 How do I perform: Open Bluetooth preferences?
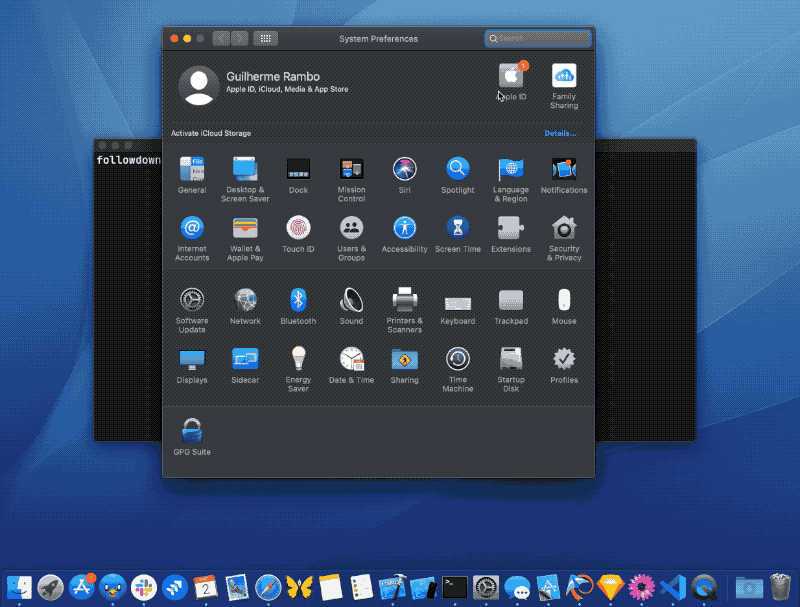[298, 300]
